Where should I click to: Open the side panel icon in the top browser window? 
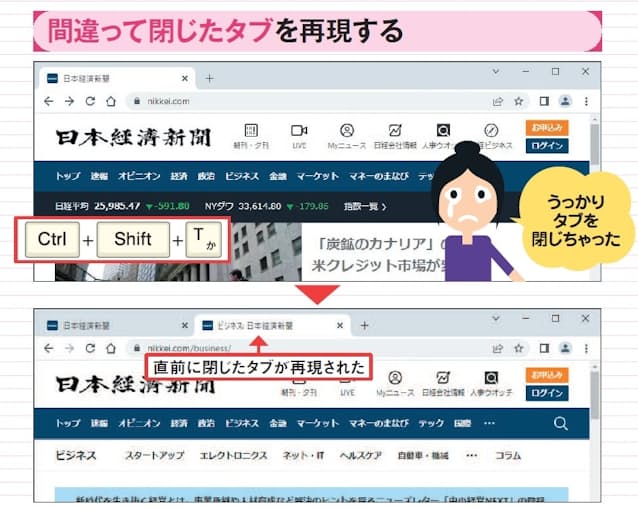click(x=544, y=101)
